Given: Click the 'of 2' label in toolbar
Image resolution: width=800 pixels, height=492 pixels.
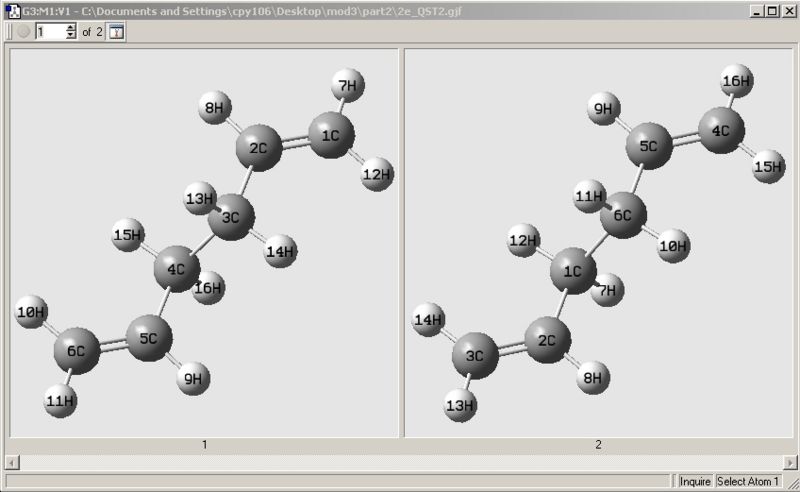Looking at the screenshot, I should click(x=92, y=32).
